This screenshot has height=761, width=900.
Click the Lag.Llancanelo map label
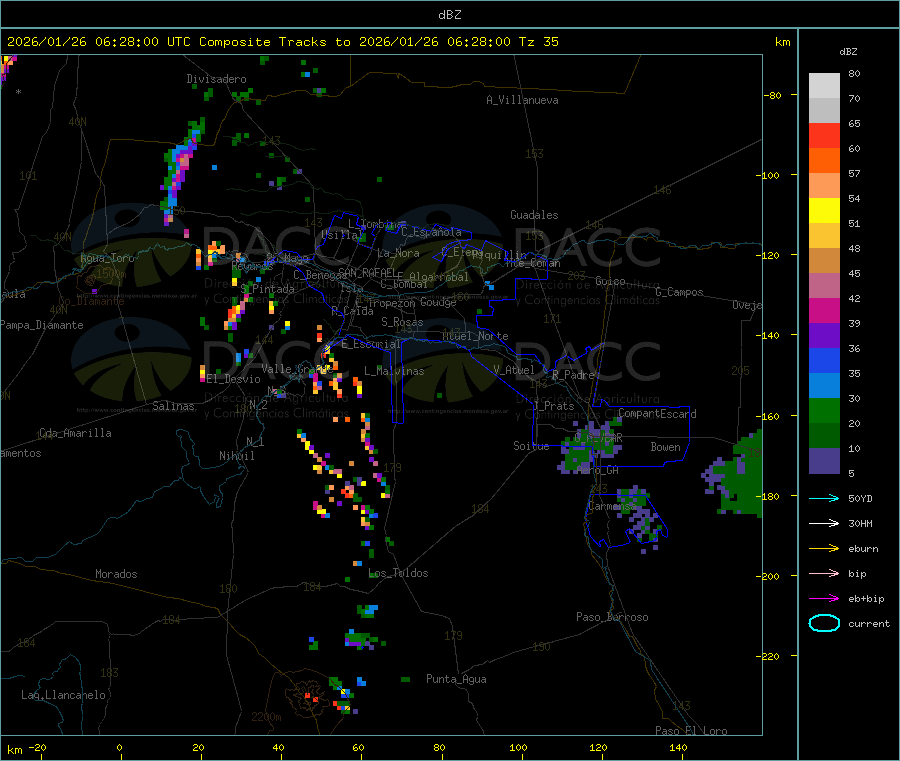(64, 695)
